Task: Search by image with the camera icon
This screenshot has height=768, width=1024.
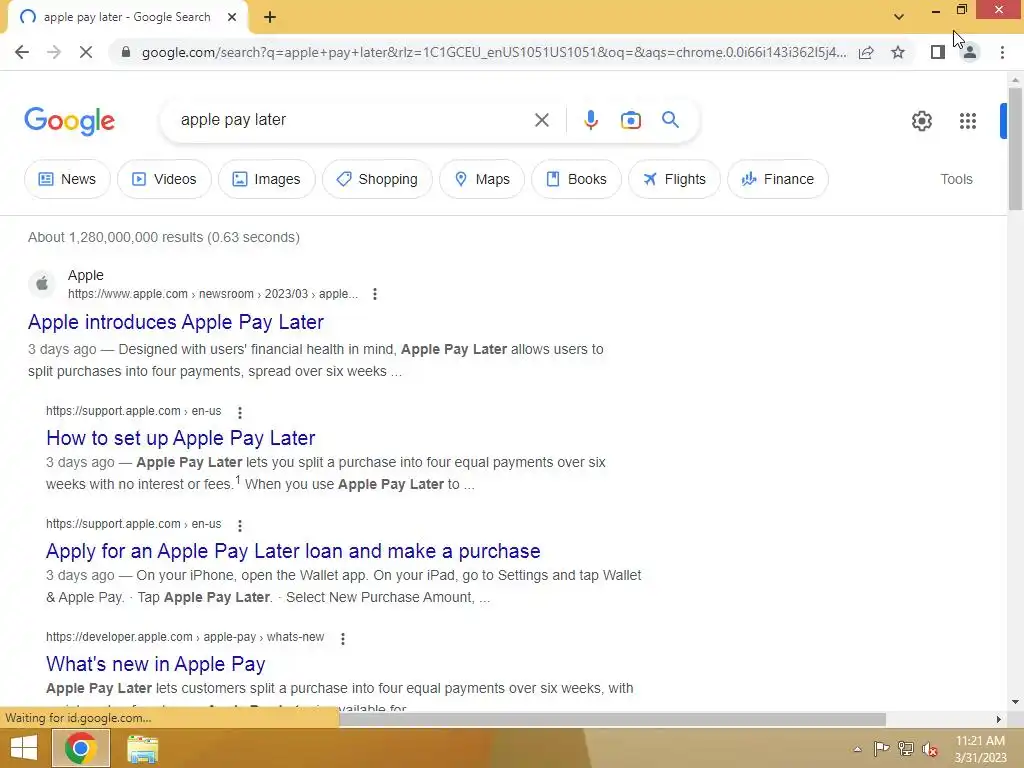Action: click(x=630, y=120)
